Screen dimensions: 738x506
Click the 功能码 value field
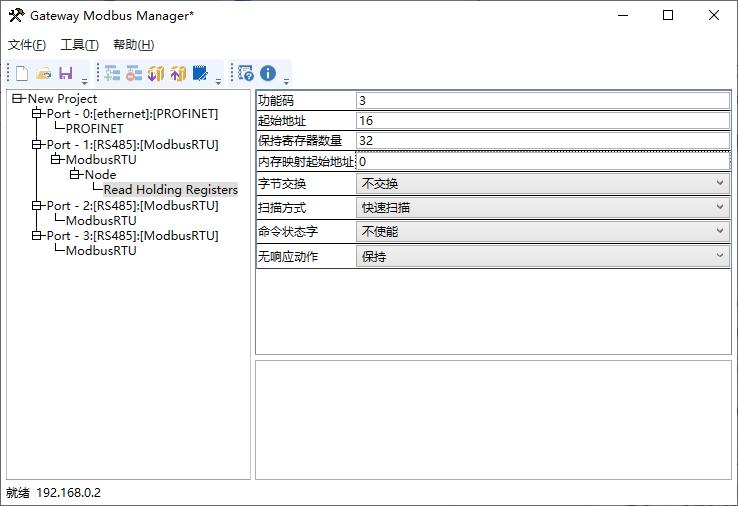click(x=543, y=100)
